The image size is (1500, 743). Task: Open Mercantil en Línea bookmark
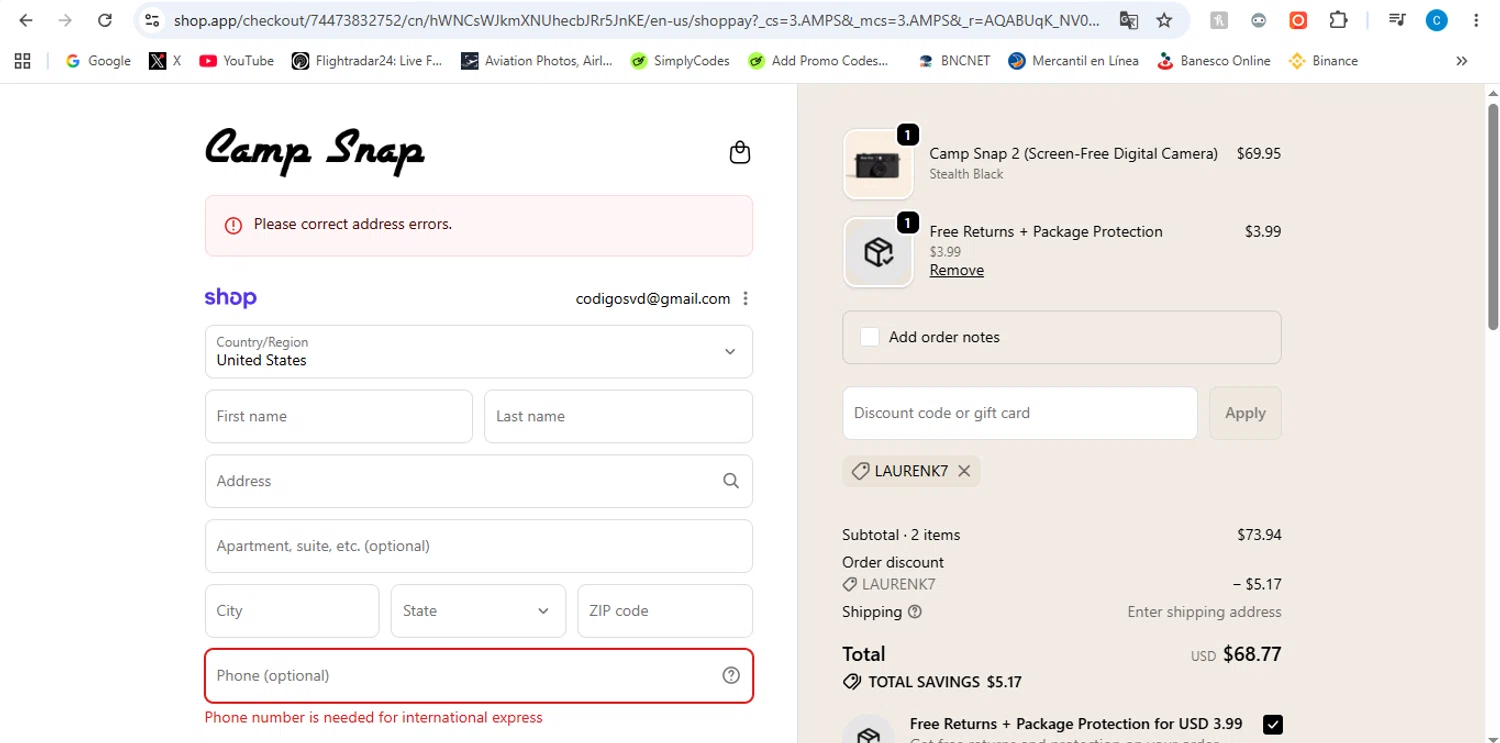1073,61
